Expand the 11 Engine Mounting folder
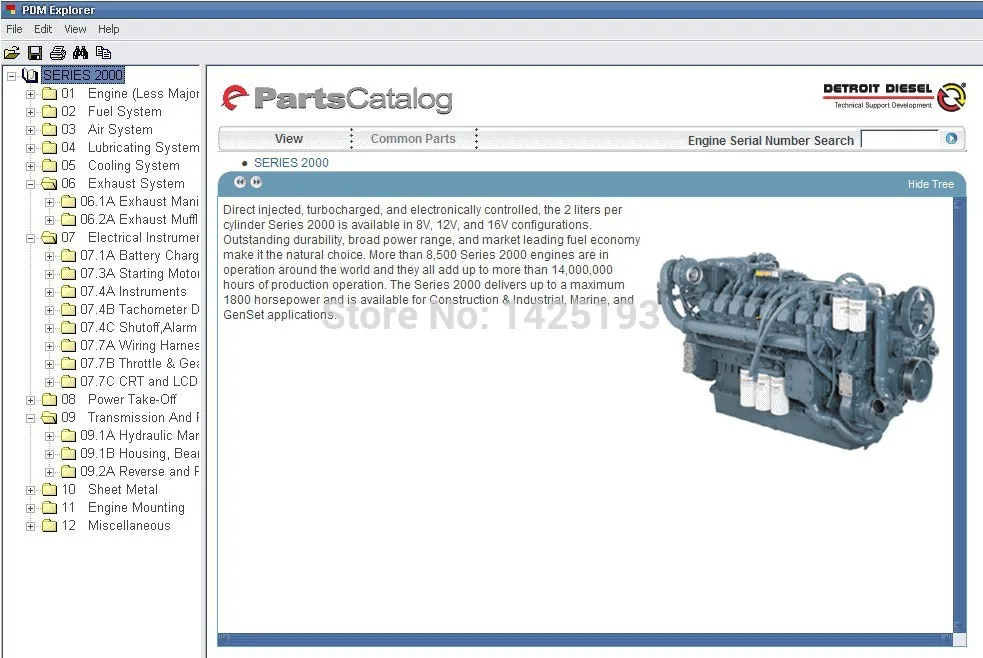983x658 pixels. pos(30,508)
